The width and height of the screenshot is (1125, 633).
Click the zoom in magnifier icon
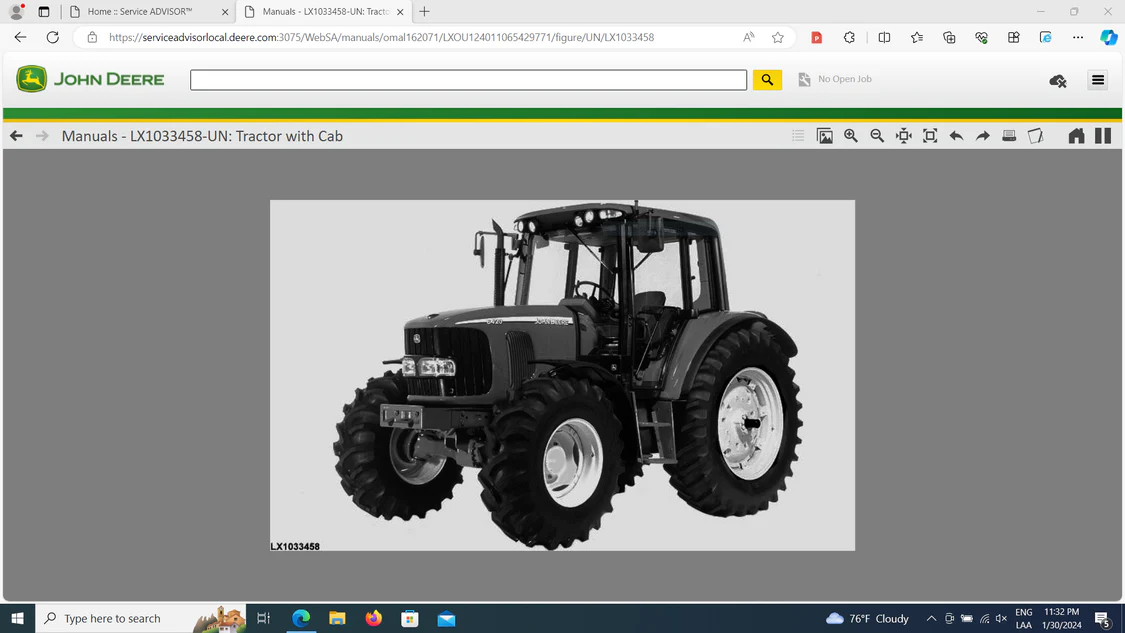pyautogui.click(x=851, y=136)
